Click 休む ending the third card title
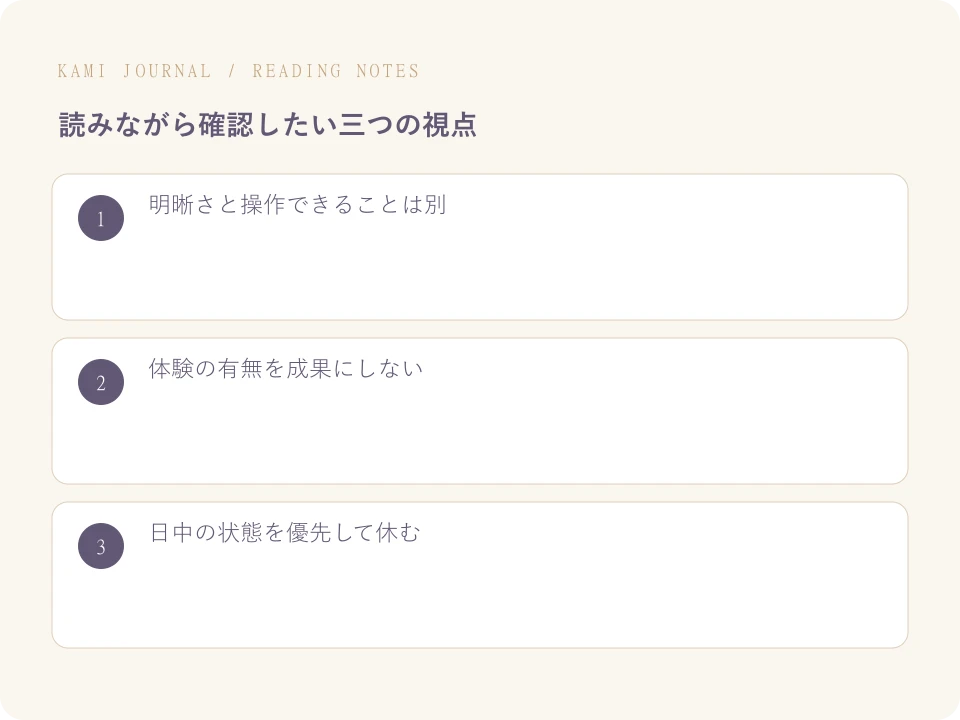960x720 pixels. coord(398,533)
